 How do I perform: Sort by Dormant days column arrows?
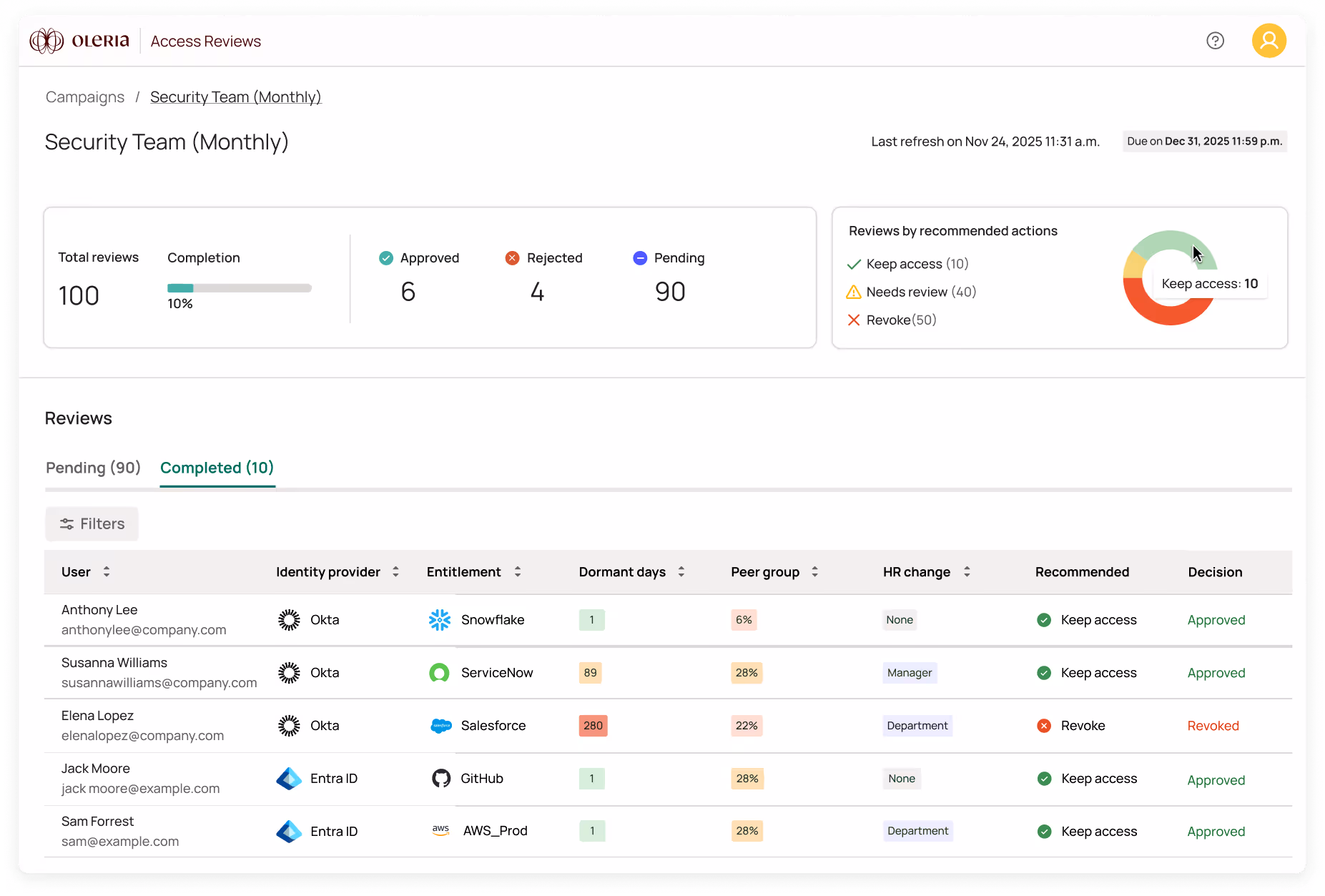point(681,571)
